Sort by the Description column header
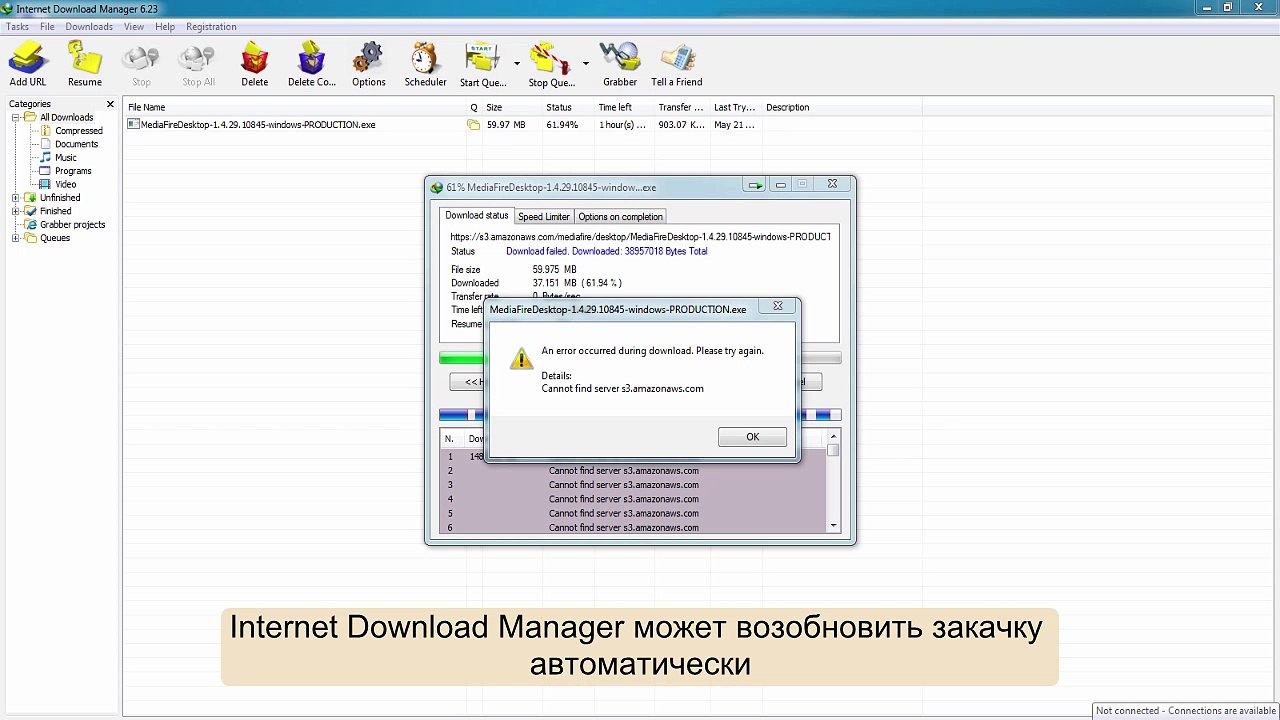The image size is (1280, 720). [x=788, y=107]
